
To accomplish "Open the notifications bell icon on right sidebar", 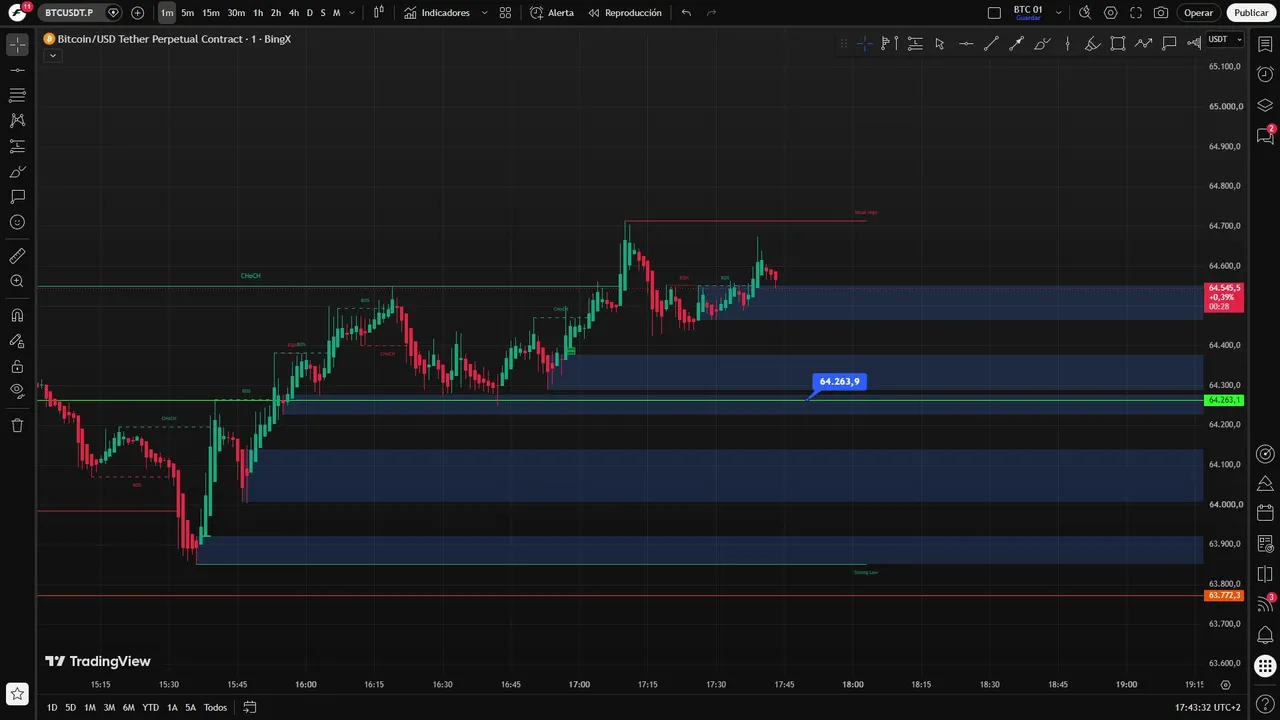I will (x=1265, y=635).
